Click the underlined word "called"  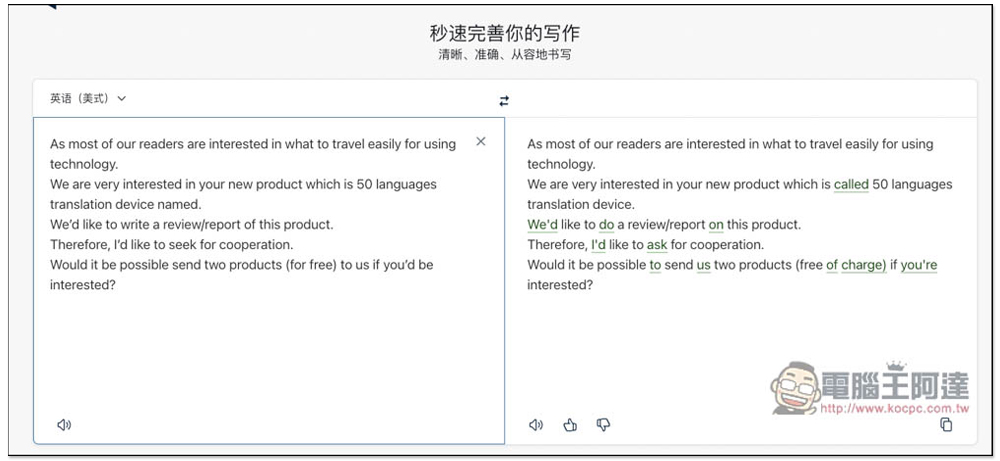point(851,184)
